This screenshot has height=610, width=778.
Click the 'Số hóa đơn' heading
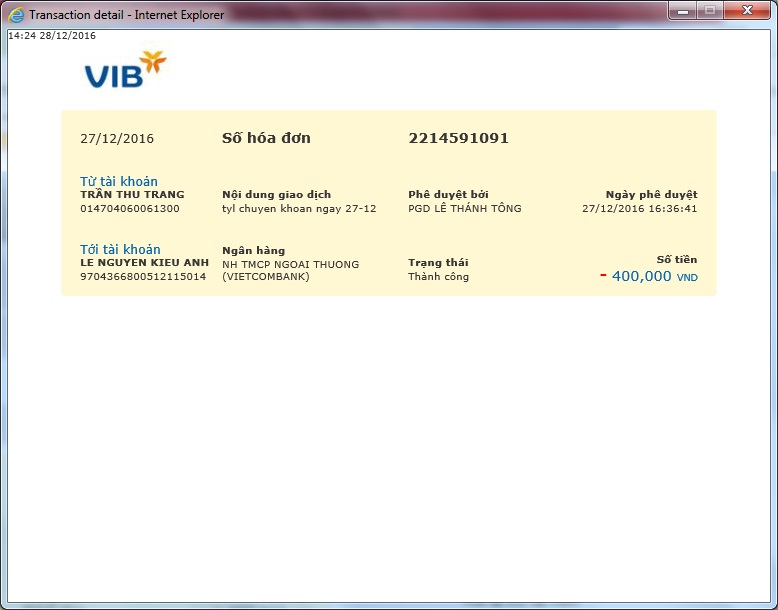coord(266,138)
